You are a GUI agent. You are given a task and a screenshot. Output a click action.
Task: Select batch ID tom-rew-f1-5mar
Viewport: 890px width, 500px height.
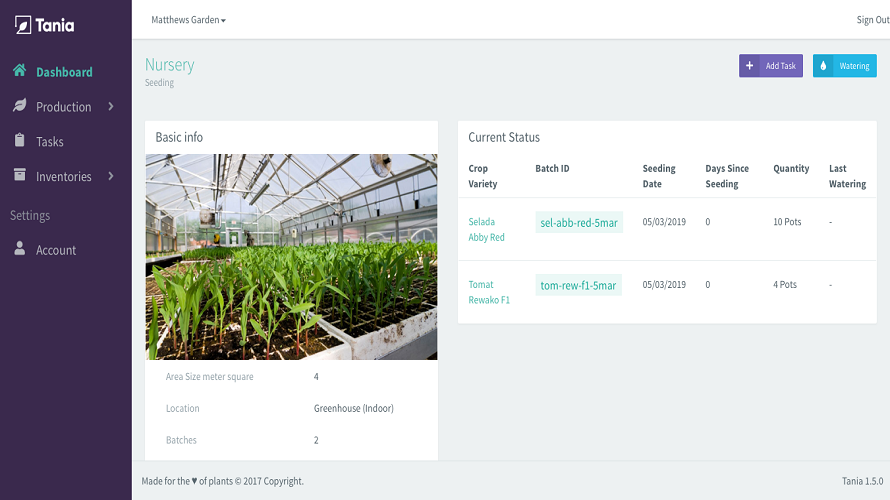pos(578,285)
